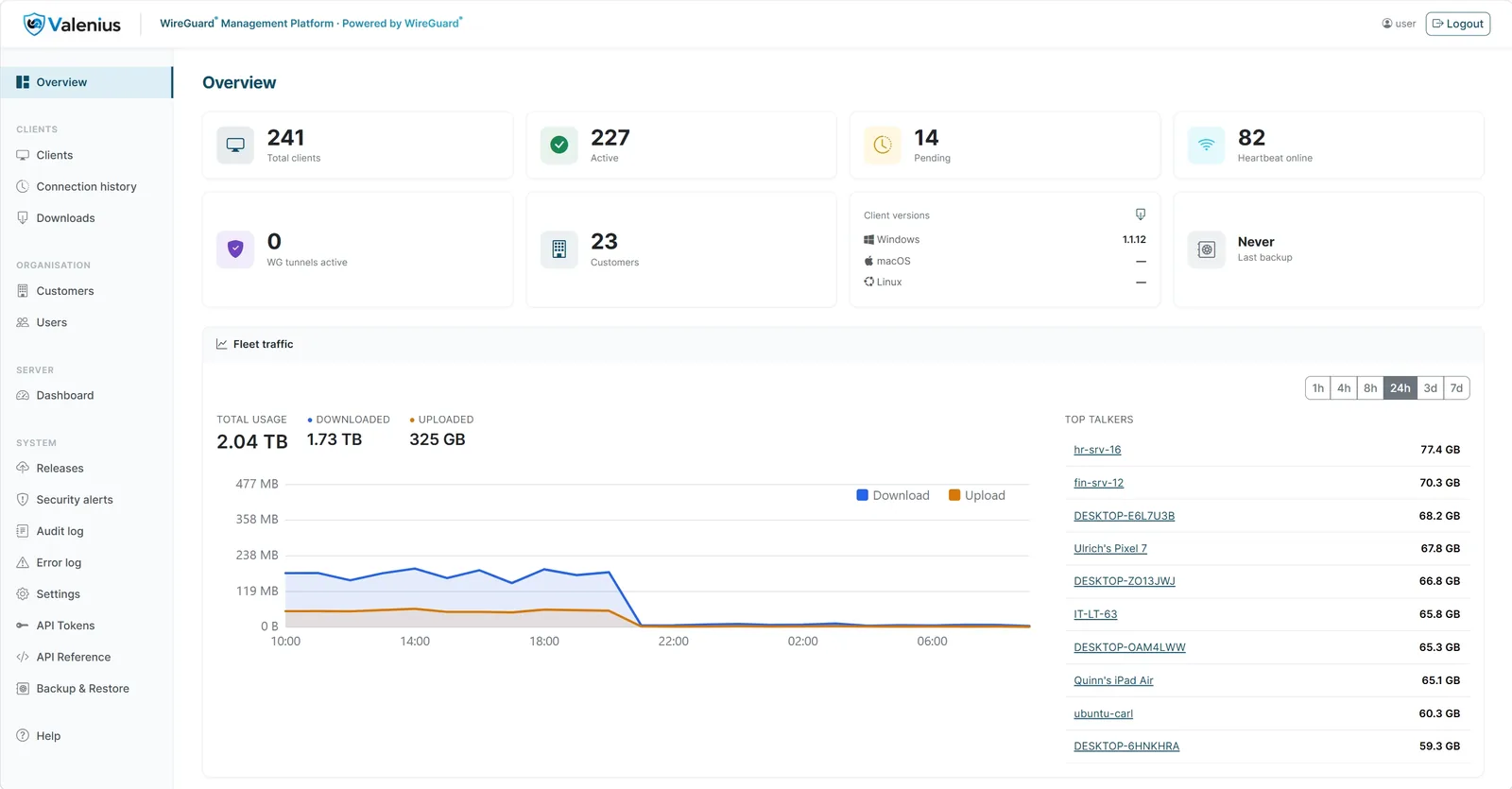Click the Security alerts shield icon
1512x789 pixels.
[x=23, y=499]
